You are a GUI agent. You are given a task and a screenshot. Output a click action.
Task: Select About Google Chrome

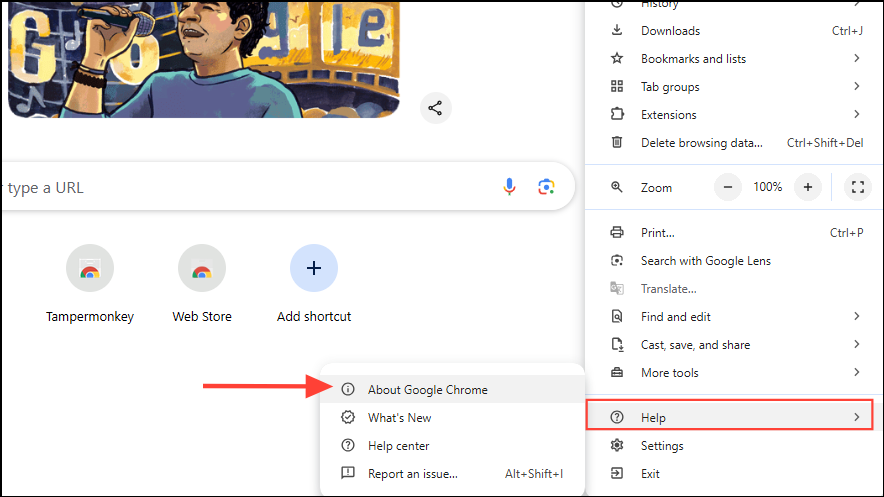[452, 389]
